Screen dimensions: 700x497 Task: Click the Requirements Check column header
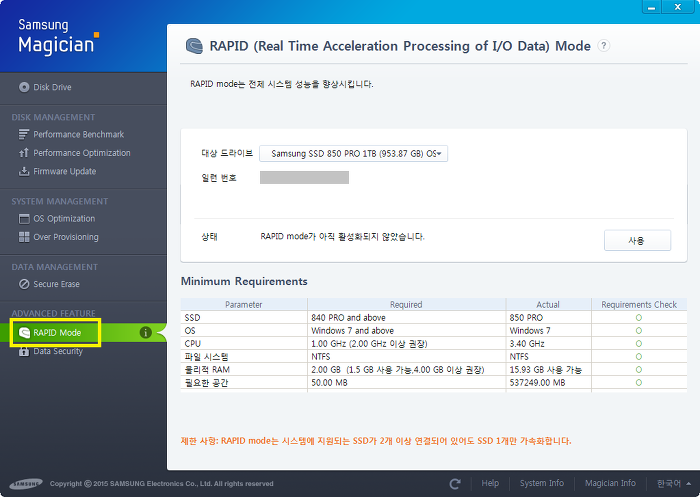(x=639, y=305)
